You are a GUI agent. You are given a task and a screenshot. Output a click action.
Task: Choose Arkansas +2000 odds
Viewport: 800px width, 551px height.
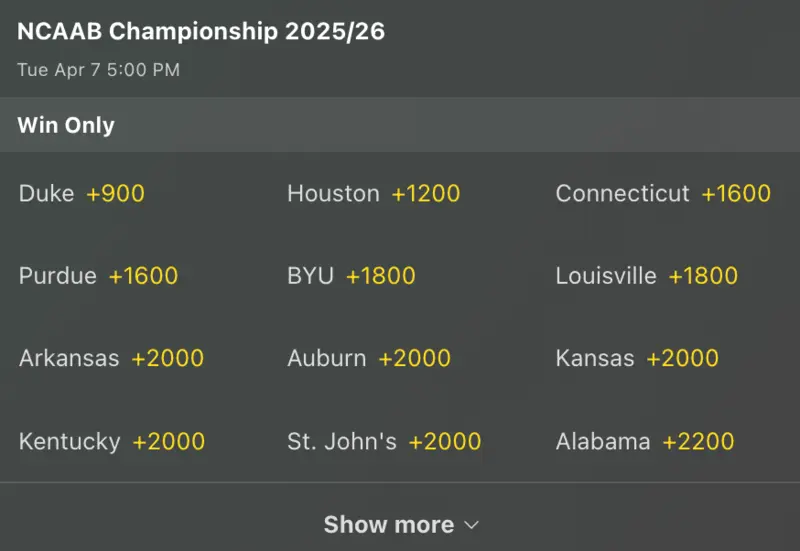(x=111, y=358)
